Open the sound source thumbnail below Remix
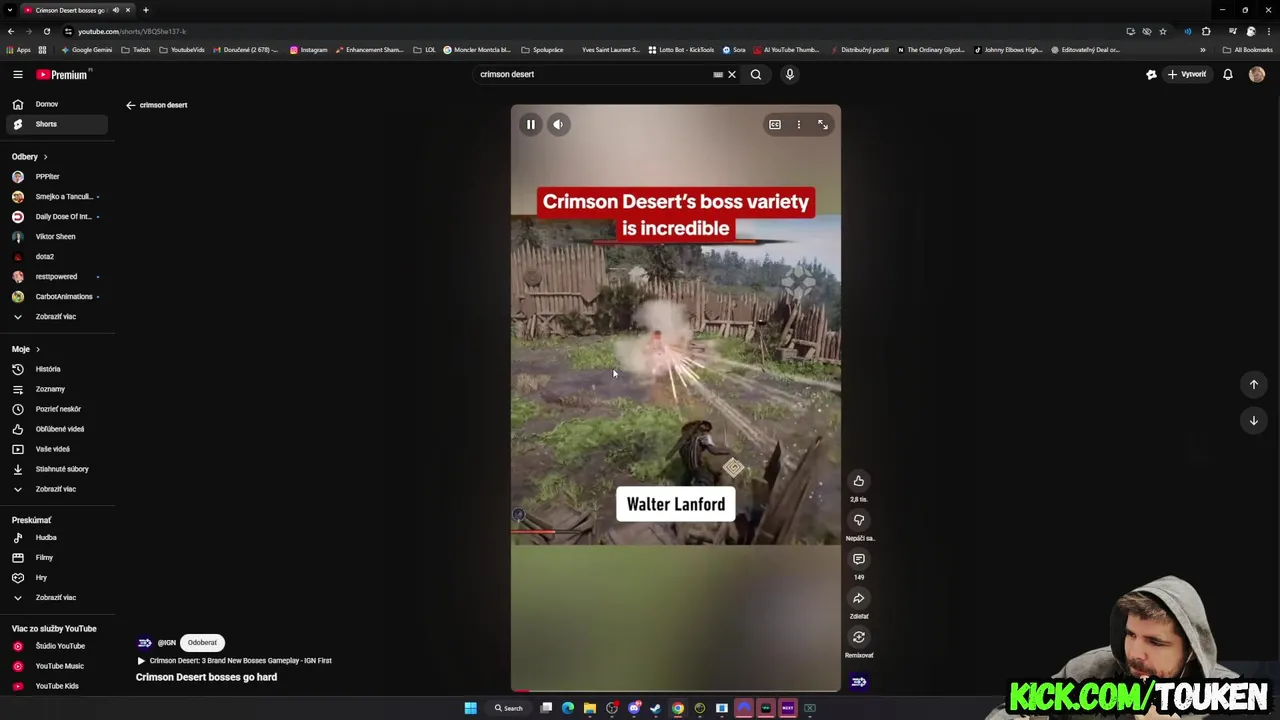 (x=859, y=682)
